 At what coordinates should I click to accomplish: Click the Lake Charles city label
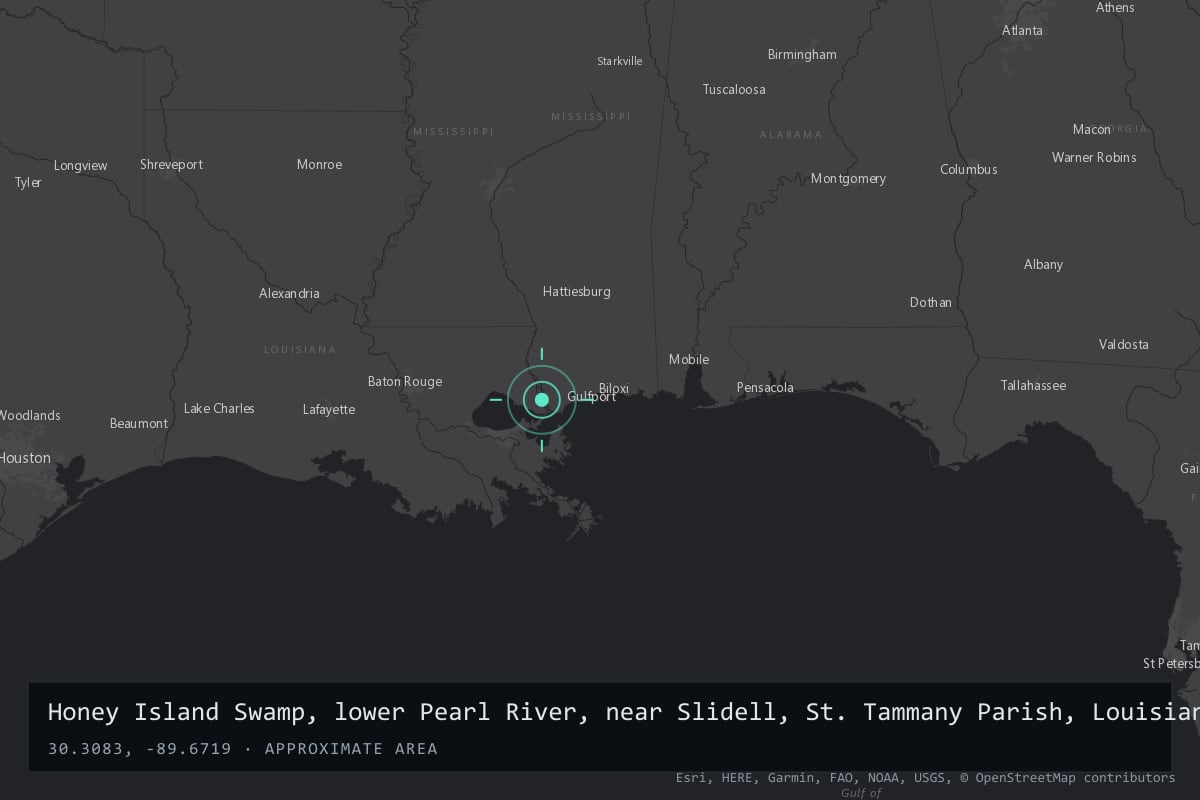(219, 408)
